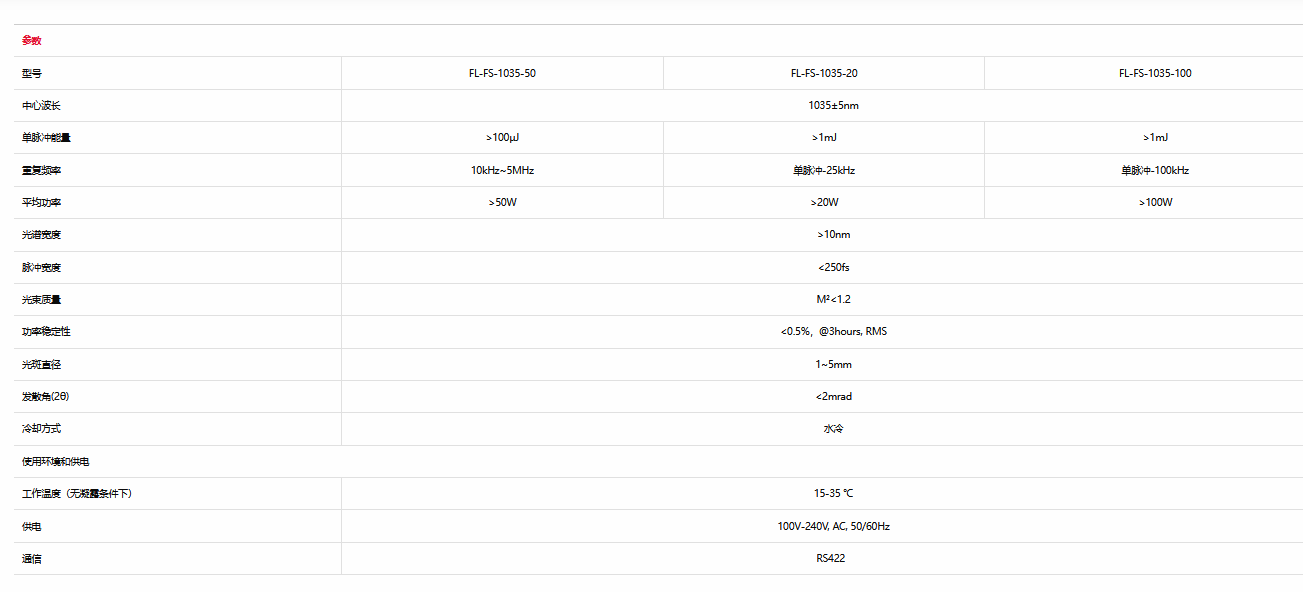Image resolution: width=1303 pixels, height=592 pixels.
Task: Select the <250fs pulse width value
Action: tap(833, 267)
